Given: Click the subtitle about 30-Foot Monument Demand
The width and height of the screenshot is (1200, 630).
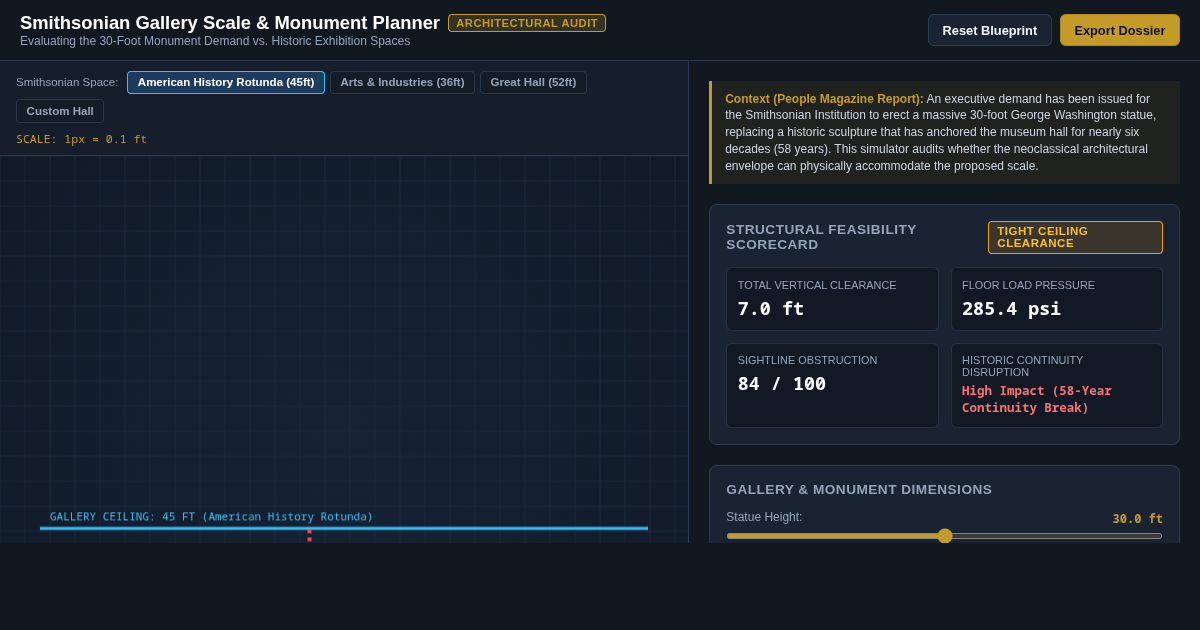Looking at the screenshot, I should (215, 41).
